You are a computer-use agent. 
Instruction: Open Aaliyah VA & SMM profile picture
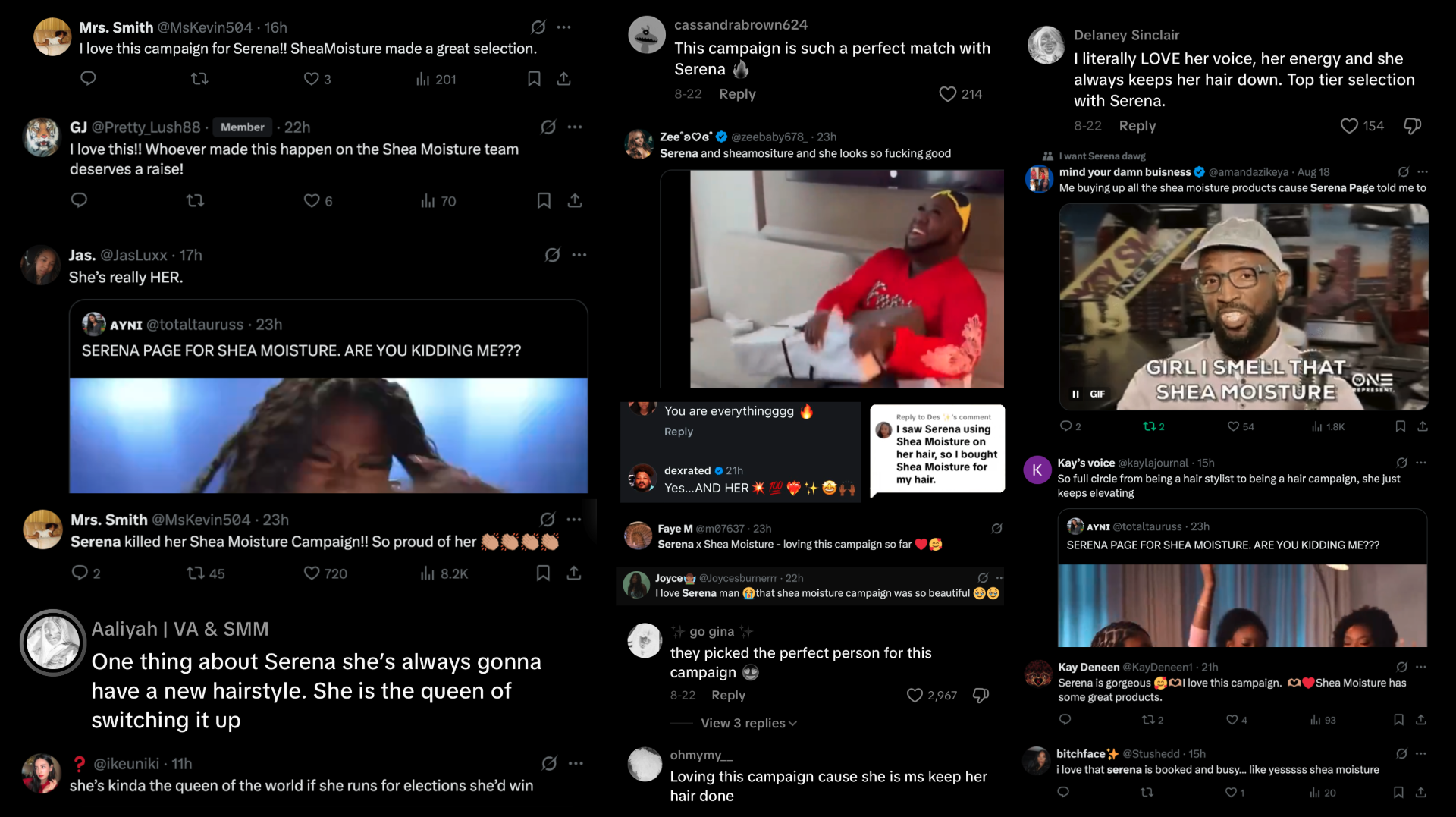click(53, 643)
